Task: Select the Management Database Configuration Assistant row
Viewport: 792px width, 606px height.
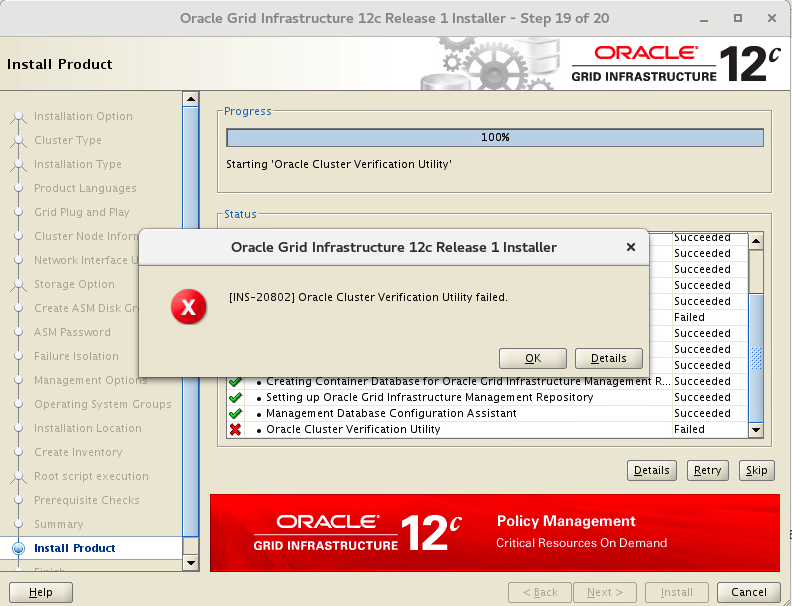Action: 487,413
